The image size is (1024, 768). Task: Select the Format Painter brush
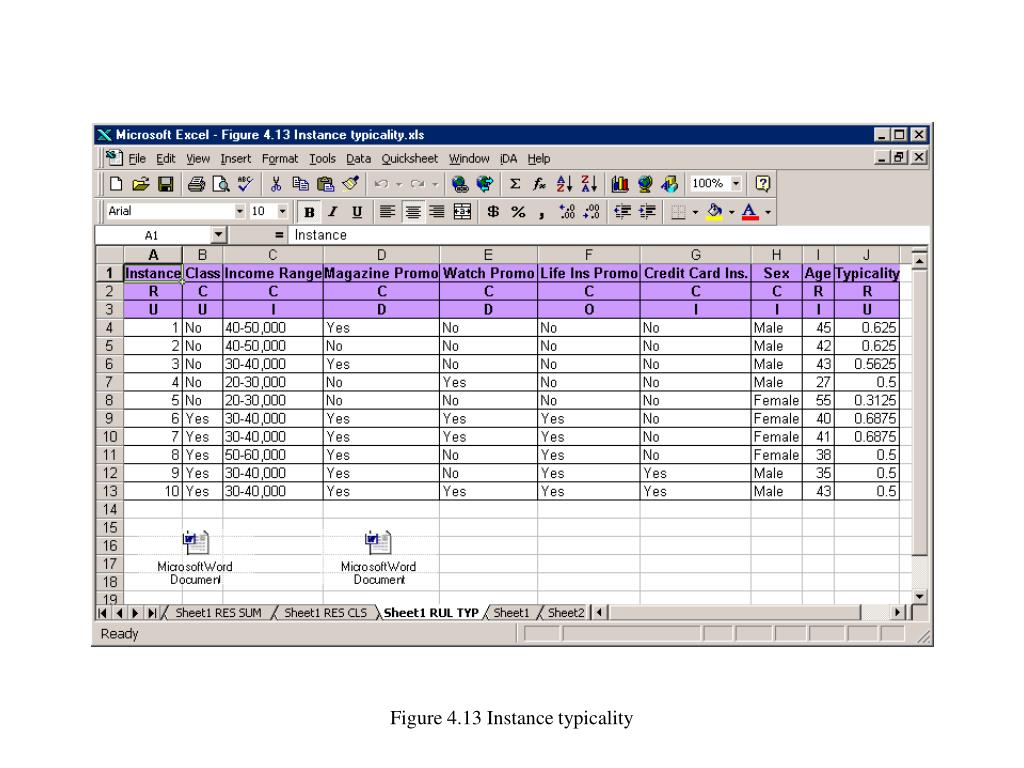tap(351, 184)
